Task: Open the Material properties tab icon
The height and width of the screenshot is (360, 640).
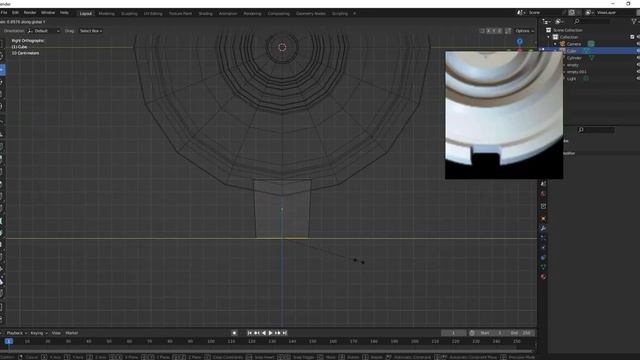Action: click(543, 277)
